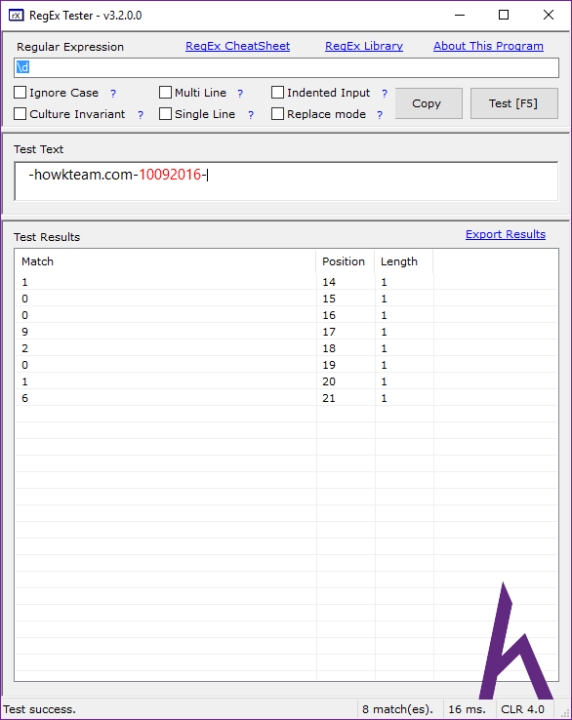Click the 'Test success.' status message

point(39,709)
